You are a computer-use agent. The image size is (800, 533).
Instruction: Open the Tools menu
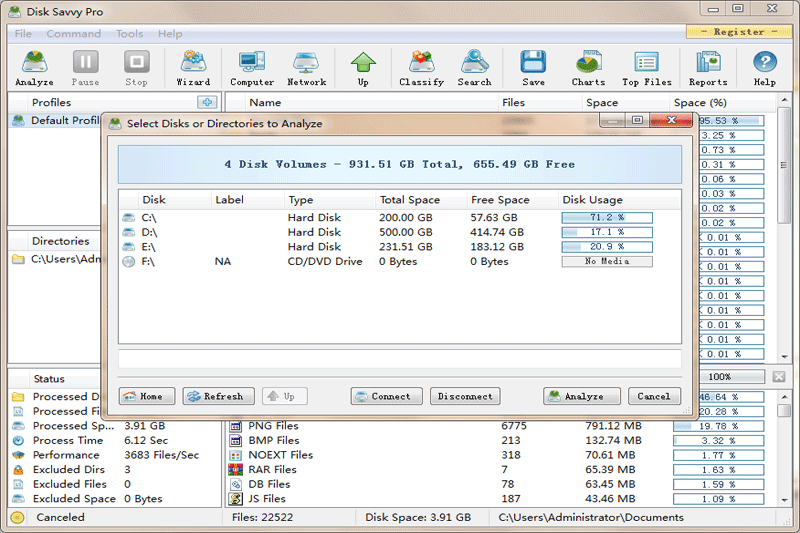129,34
